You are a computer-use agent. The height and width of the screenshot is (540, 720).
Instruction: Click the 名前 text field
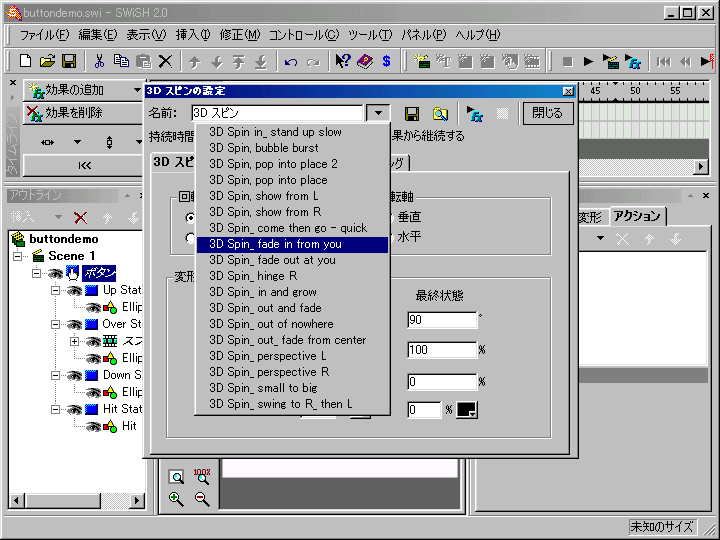(278, 113)
